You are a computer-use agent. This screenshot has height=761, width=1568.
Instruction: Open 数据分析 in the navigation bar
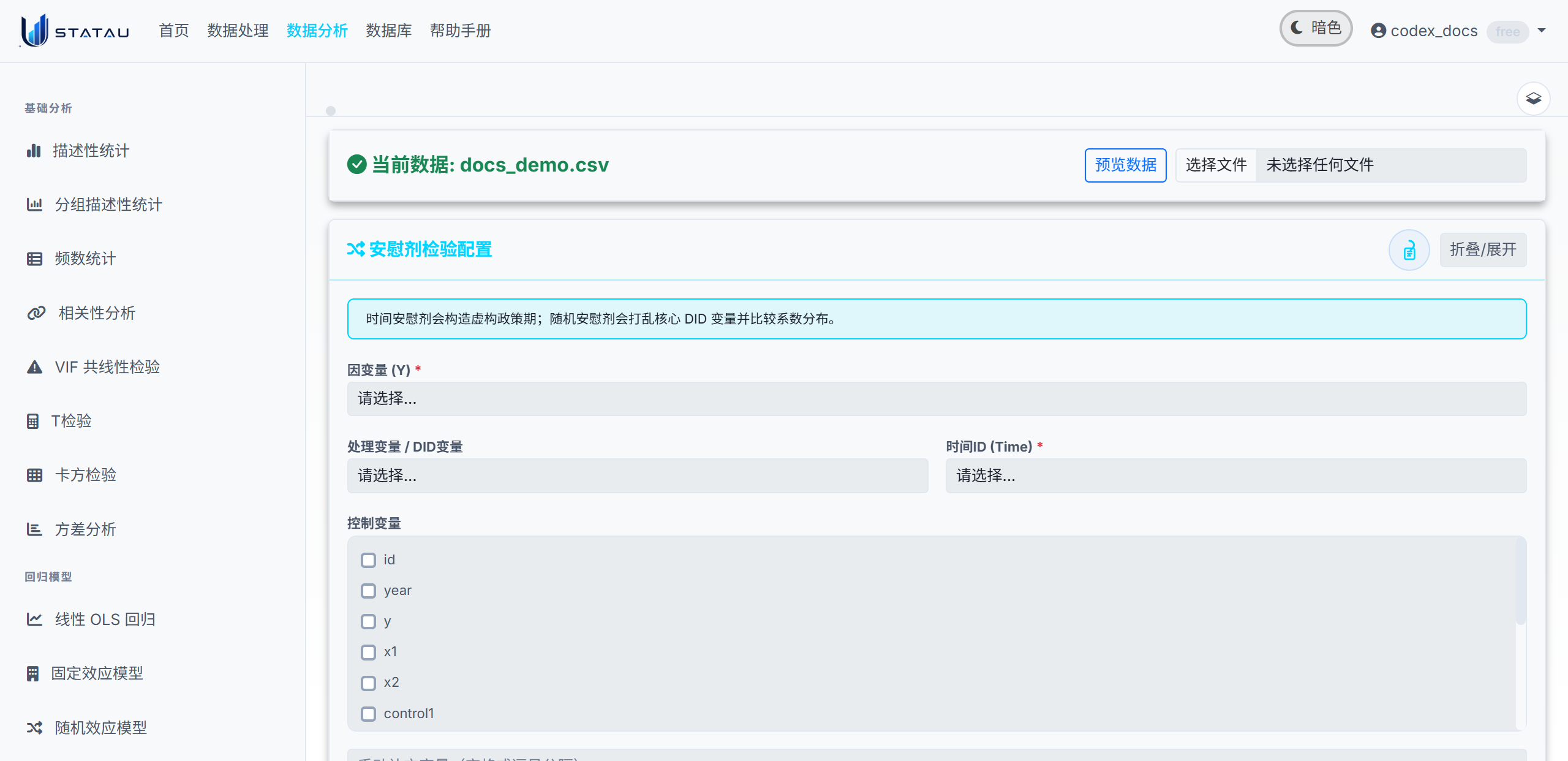coord(317,31)
